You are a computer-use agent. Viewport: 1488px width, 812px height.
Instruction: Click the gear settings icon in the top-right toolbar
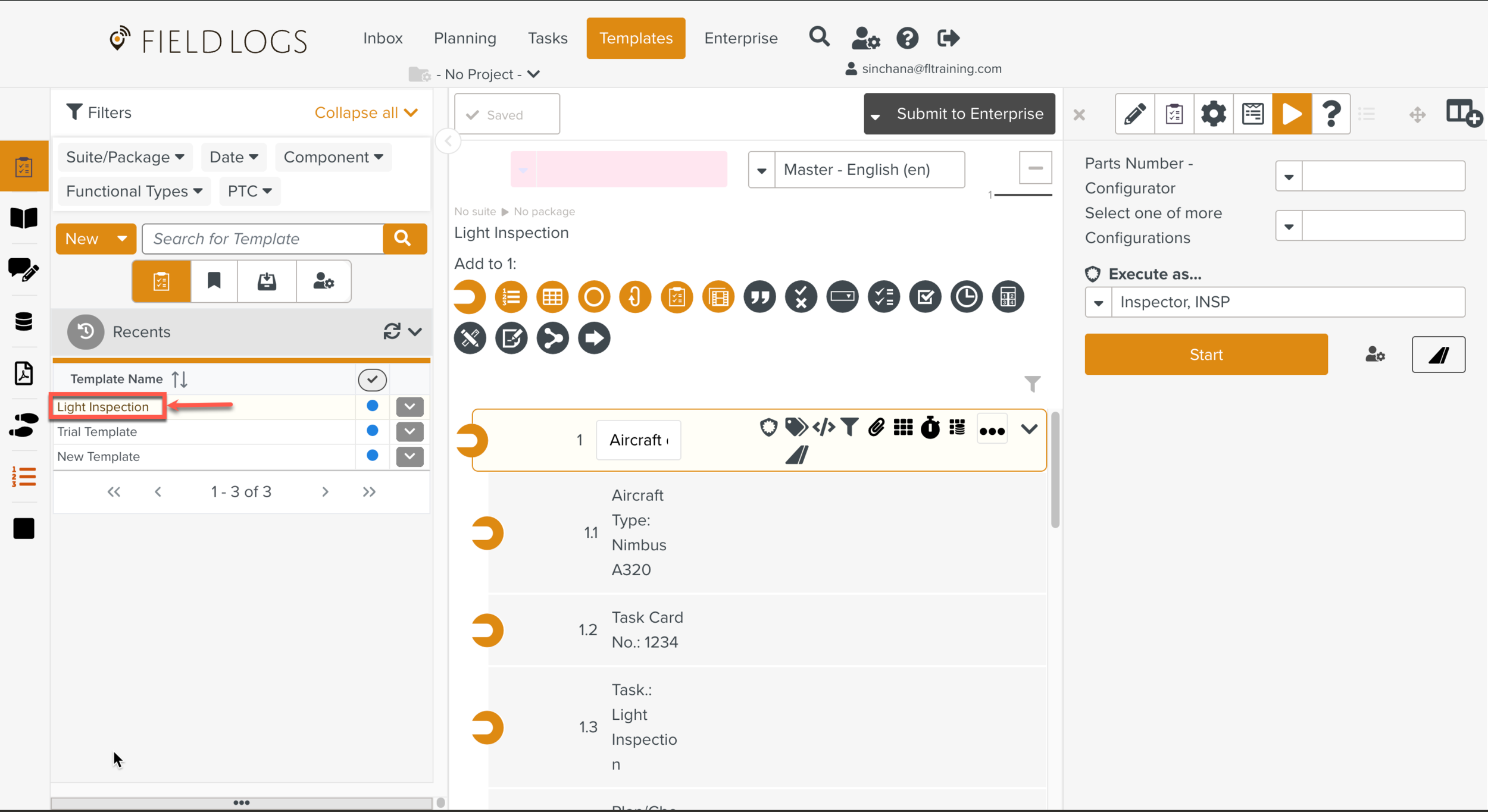pyautogui.click(x=1214, y=114)
